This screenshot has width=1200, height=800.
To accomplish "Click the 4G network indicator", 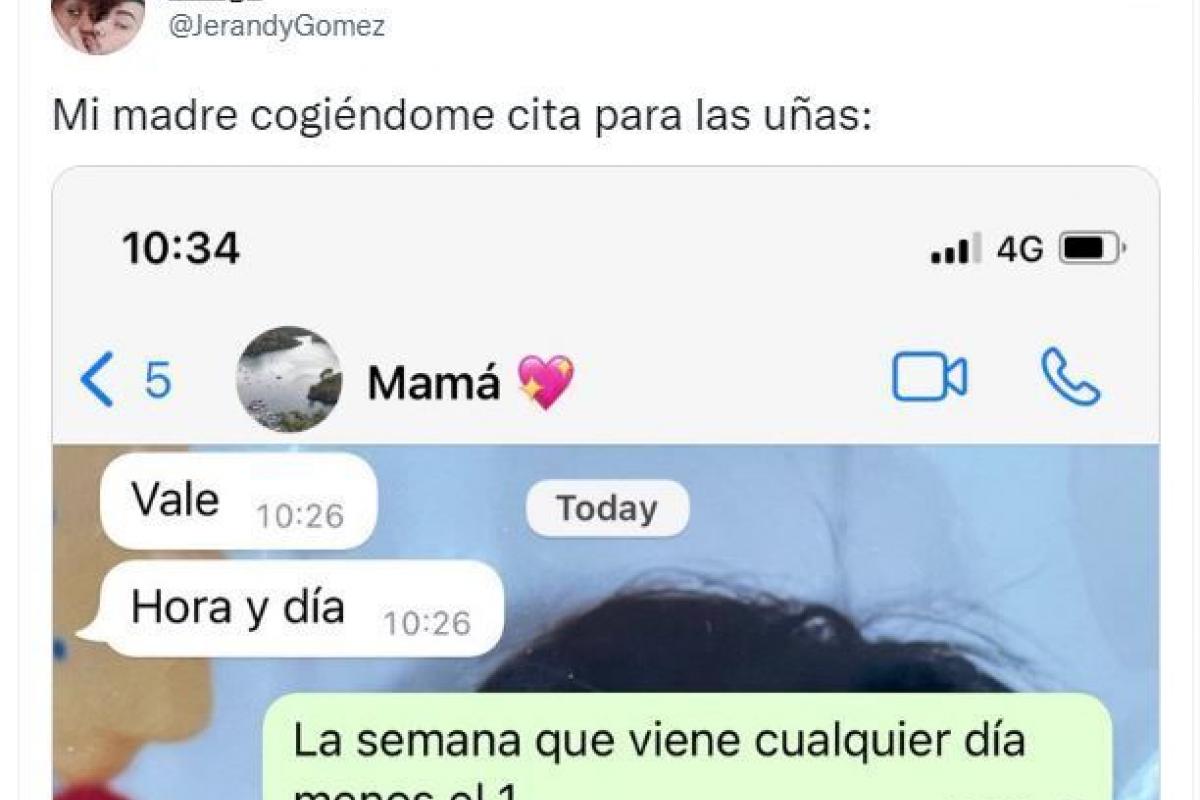I will coord(1019,249).
